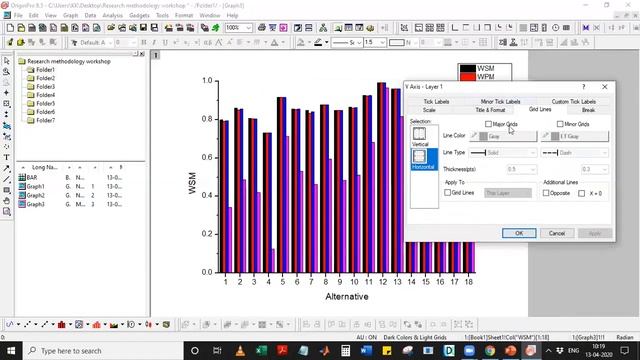
Task: Switch to the Scale tab
Action: click(x=429, y=110)
